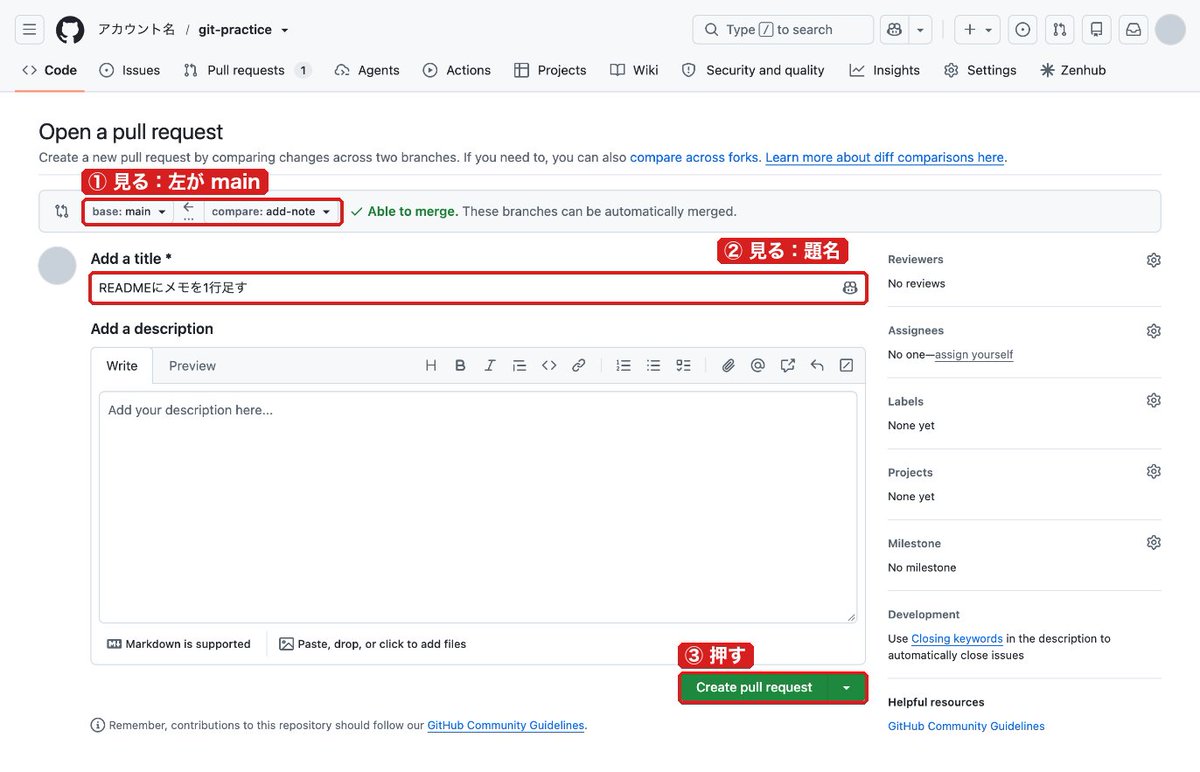Expand the Copilot header dropdown arrow
This screenshot has height=772, width=1200.
[921, 30]
